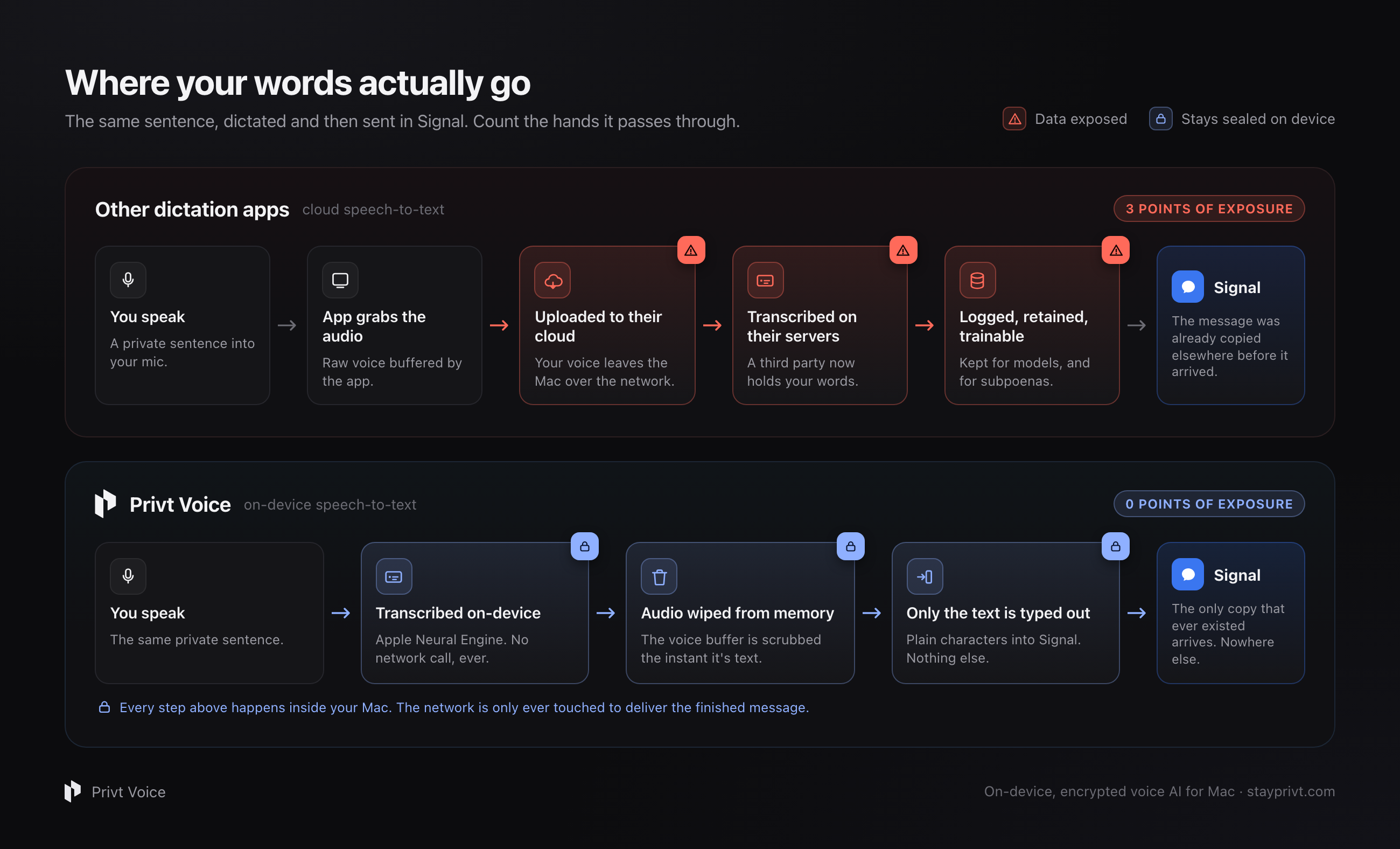Click the Data exposed legend label
The width and height of the screenshot is (1400, 849).
(x=1081, y=119)
